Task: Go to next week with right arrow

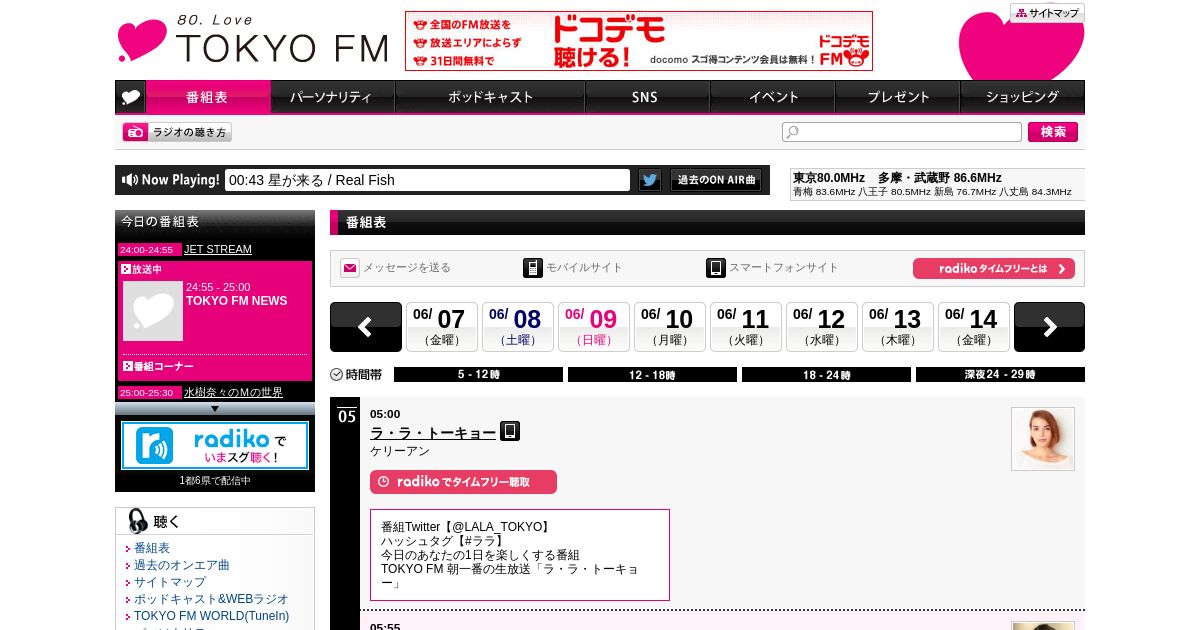Action: 1049,327
